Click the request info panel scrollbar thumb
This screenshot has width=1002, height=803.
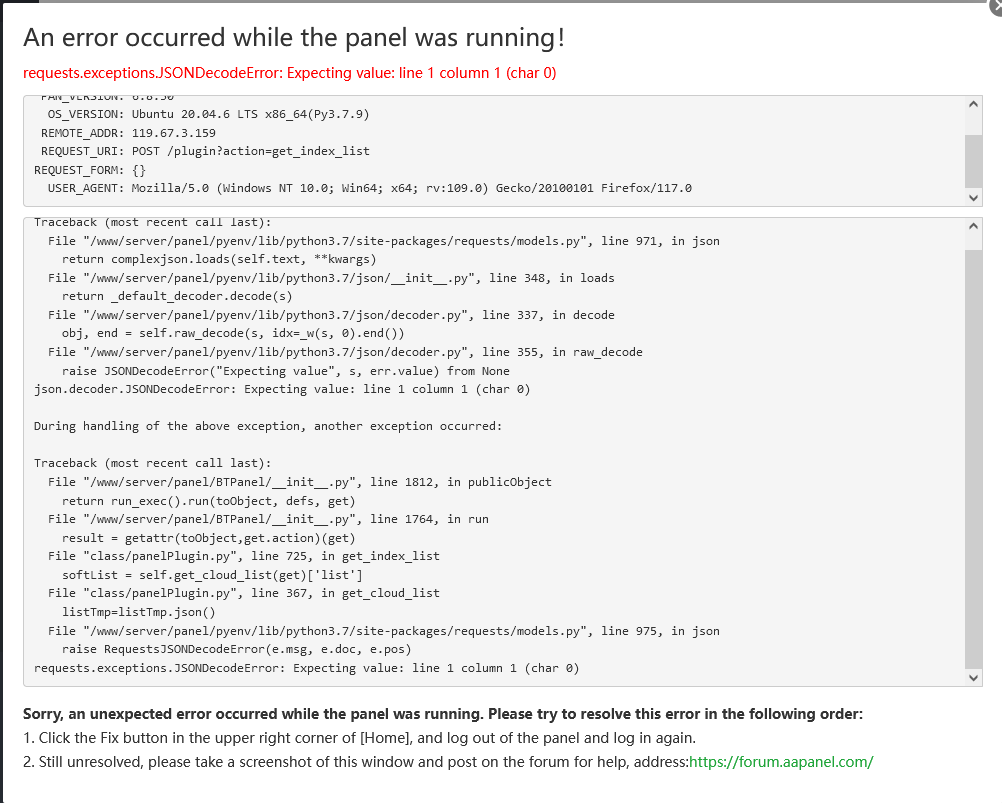pos(974,160)
